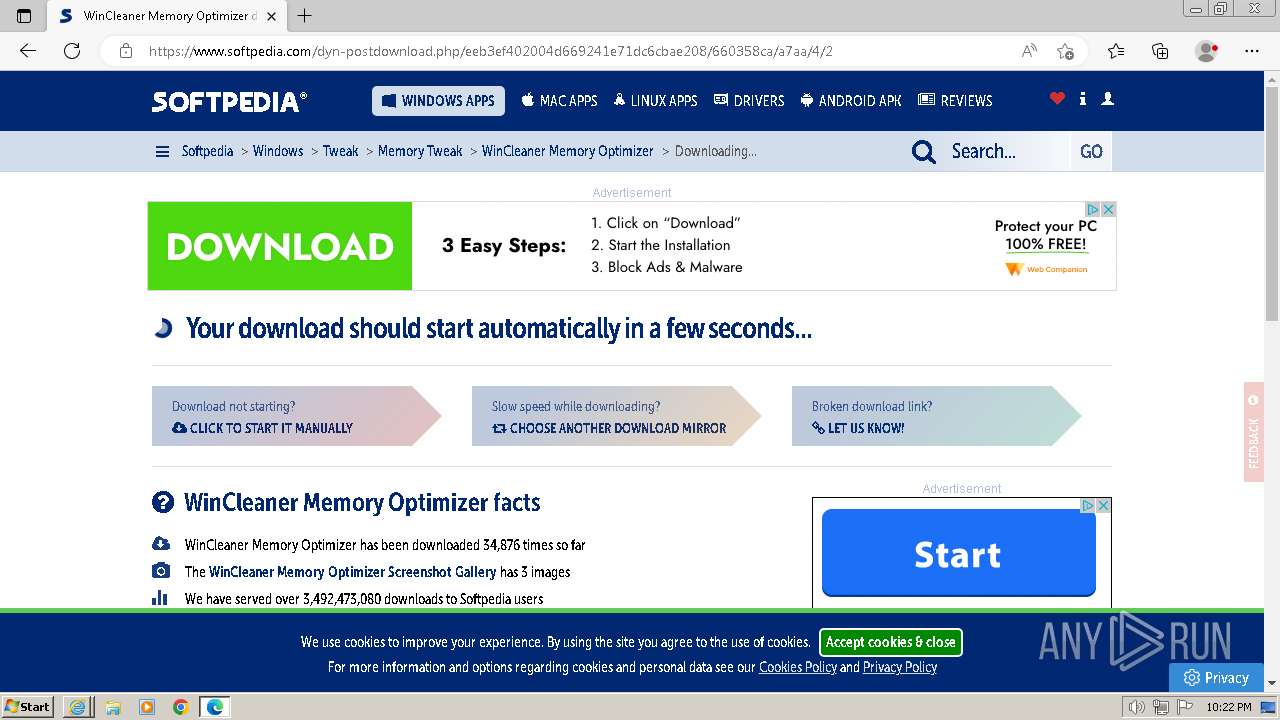Go to the Tweak breadcrumb link
Viewport: 1280px width, 720px height.
point(340,151)
